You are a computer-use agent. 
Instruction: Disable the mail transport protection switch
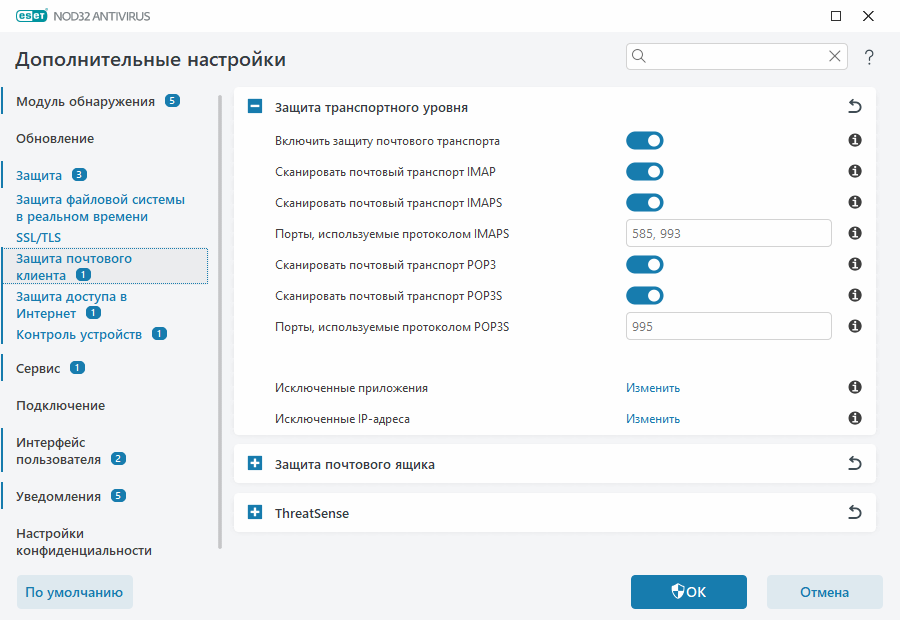[645, 140]
